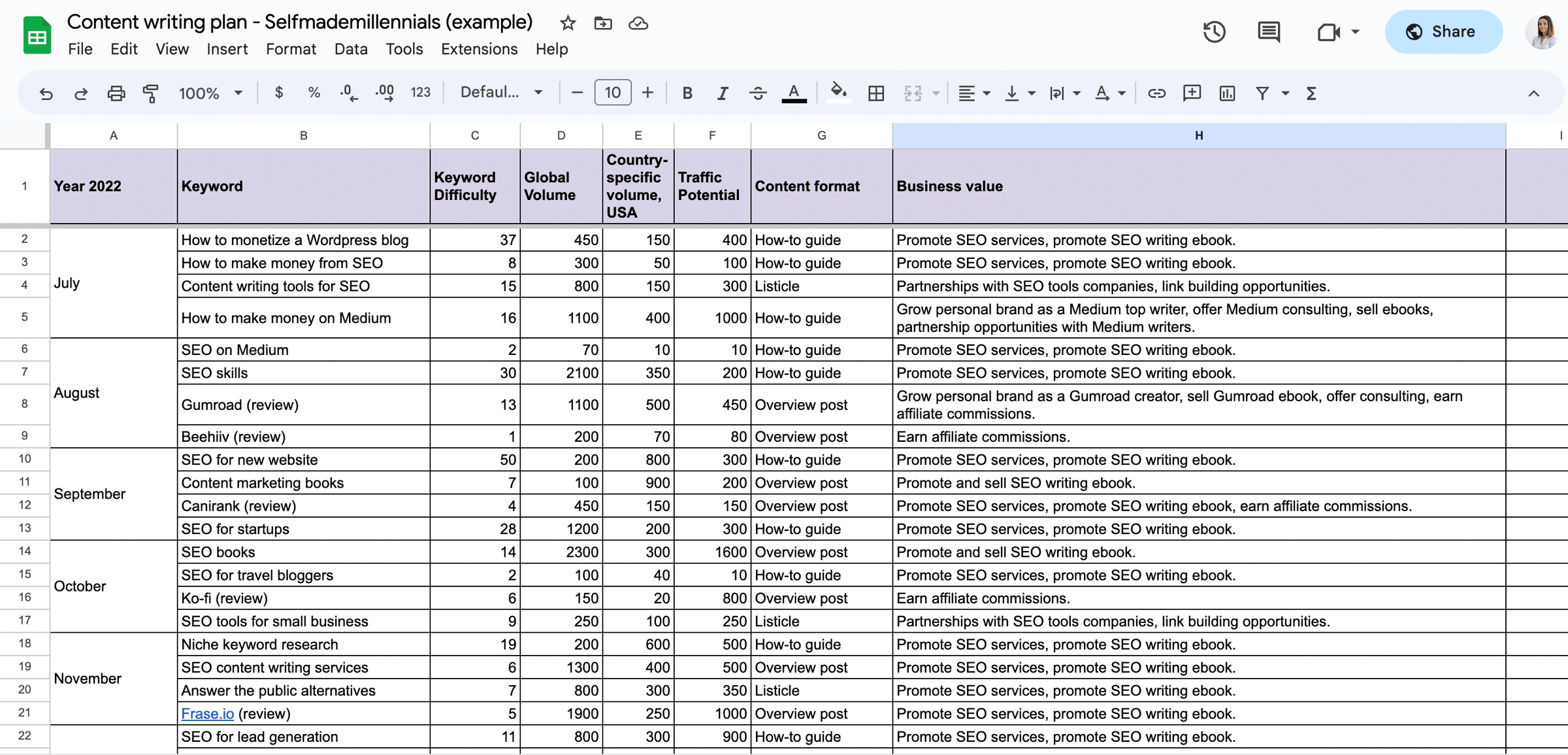This screenshot has height=755, width=1568.
Task: Insert chart icon
Action: click(1227, 93)
